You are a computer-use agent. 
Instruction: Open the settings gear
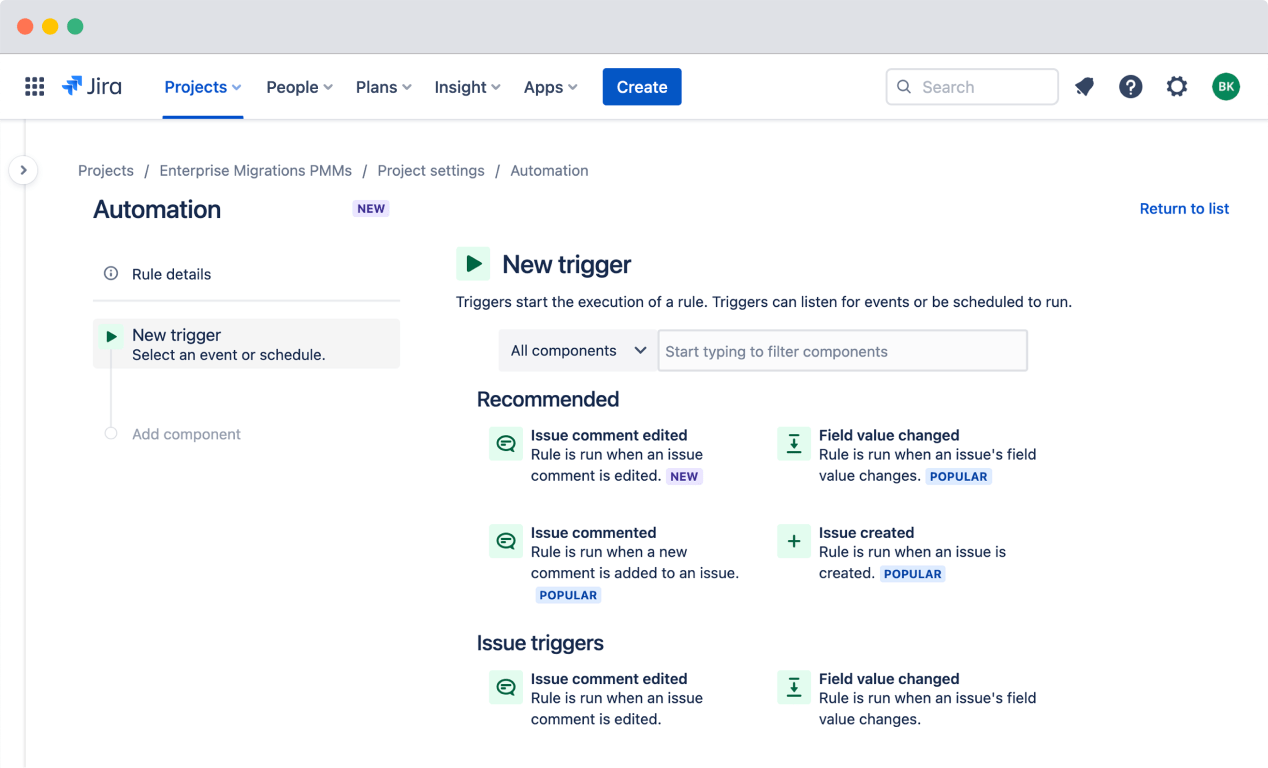1177,87
